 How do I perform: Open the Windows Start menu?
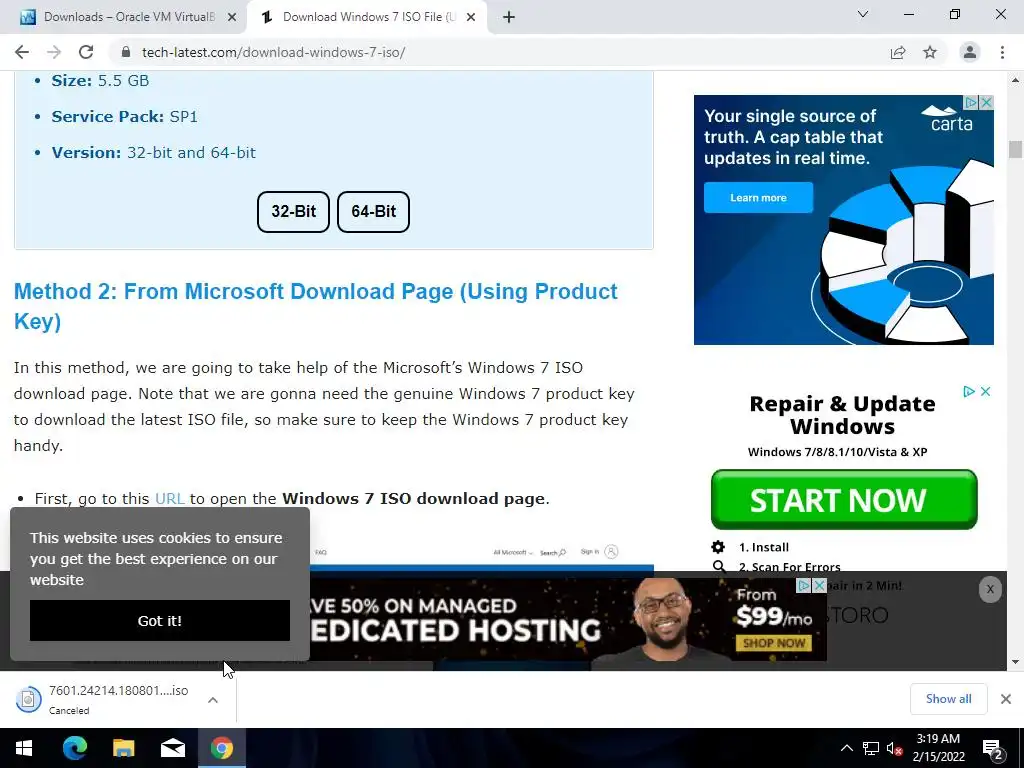pyautogui.click(x=24, y=748)
